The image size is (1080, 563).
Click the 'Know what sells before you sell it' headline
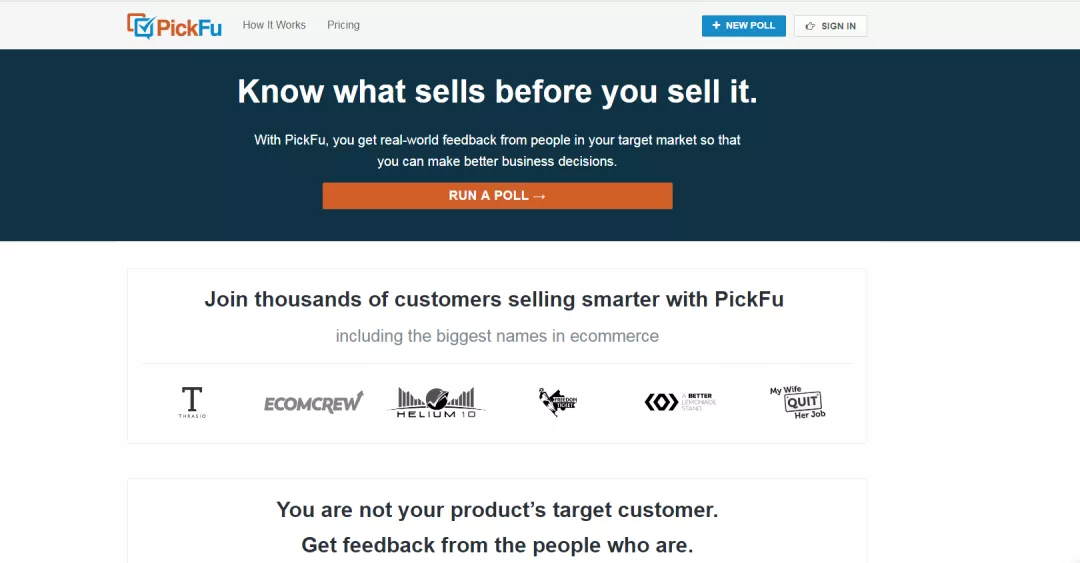coord(497,91)
